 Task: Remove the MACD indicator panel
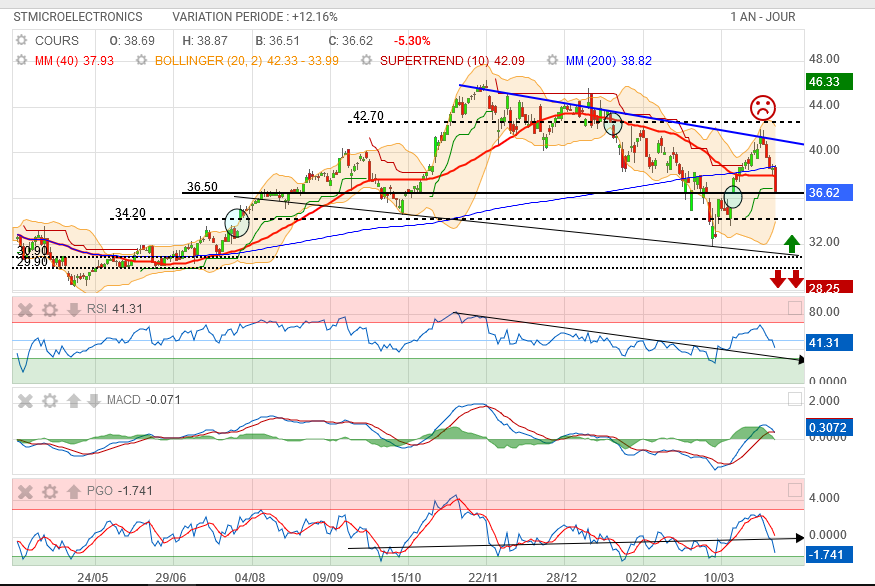[x=25, y=401]
